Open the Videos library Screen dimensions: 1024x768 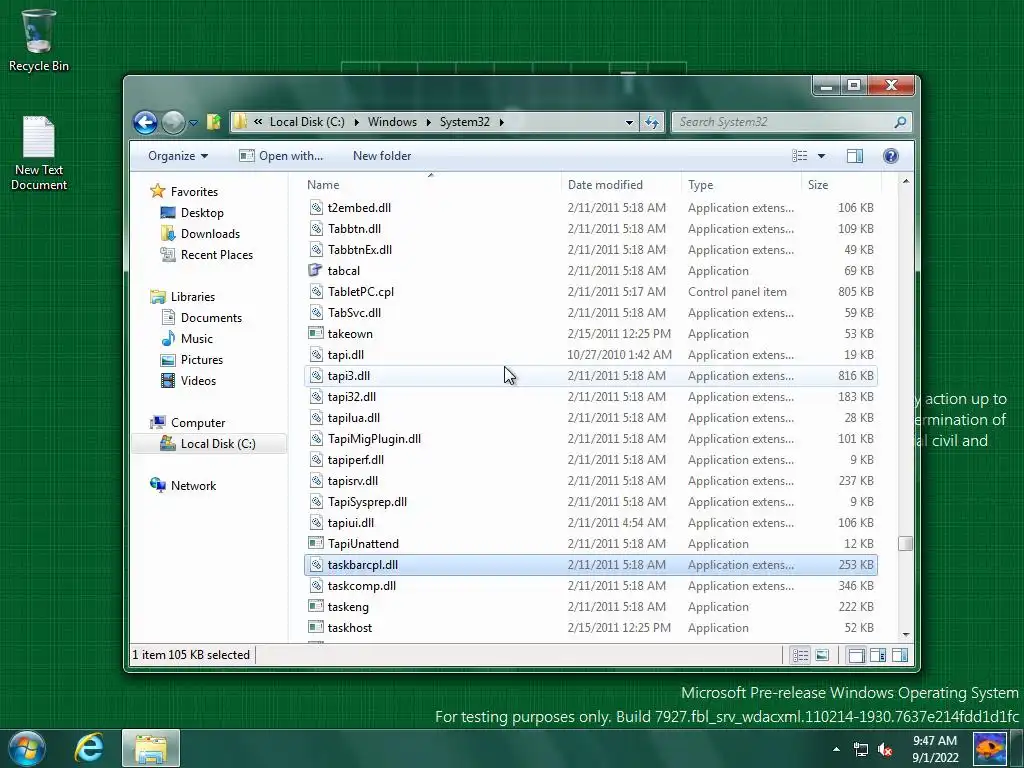[x=198, y=380]
